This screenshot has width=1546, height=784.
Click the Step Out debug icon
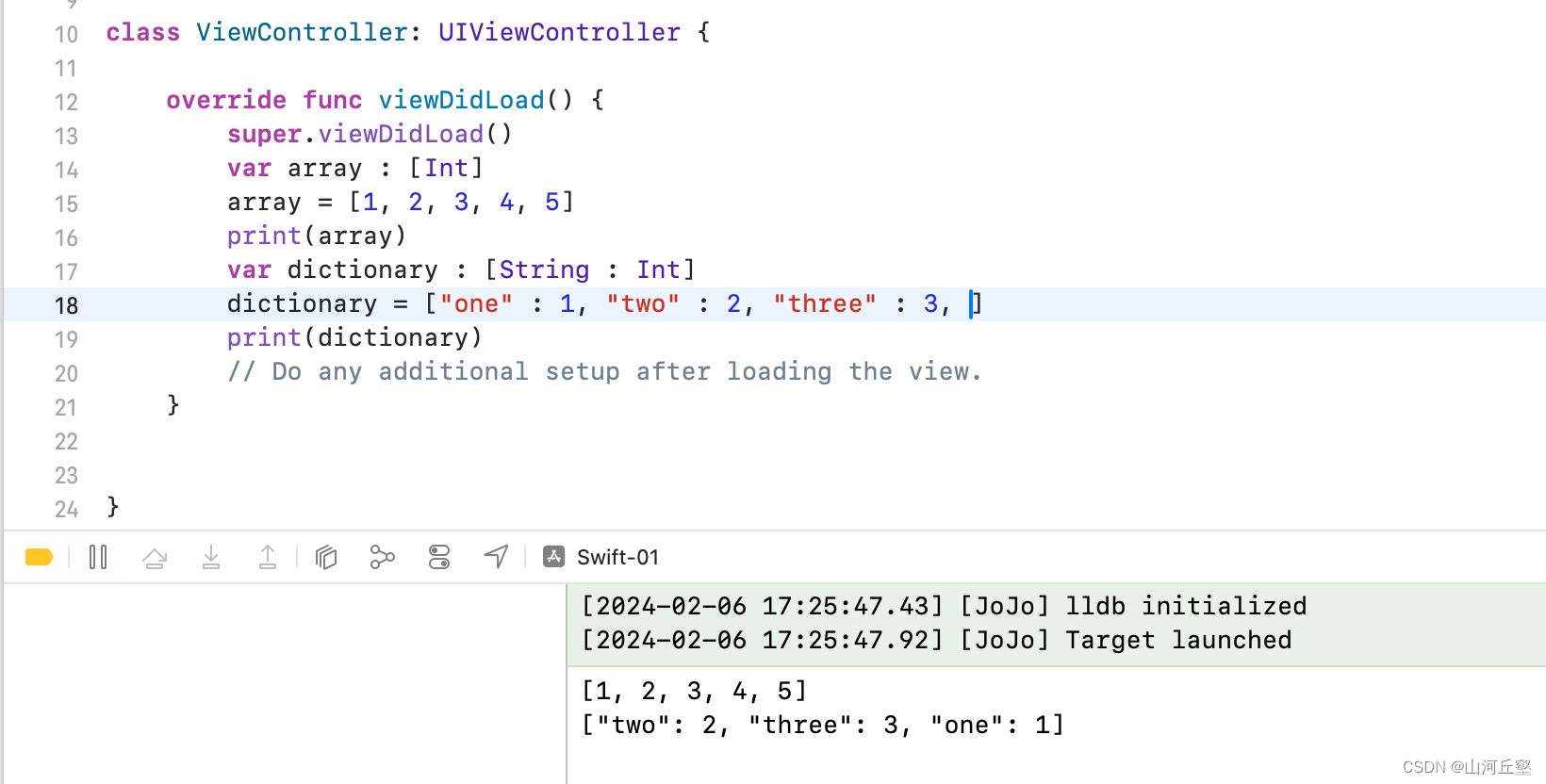coord(268,557)
